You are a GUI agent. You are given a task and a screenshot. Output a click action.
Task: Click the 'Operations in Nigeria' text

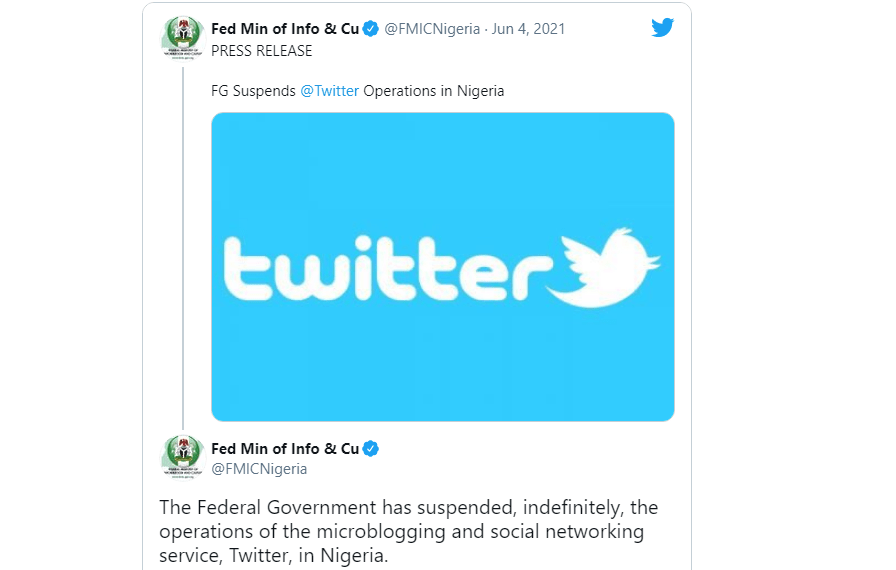pos(434,91)
